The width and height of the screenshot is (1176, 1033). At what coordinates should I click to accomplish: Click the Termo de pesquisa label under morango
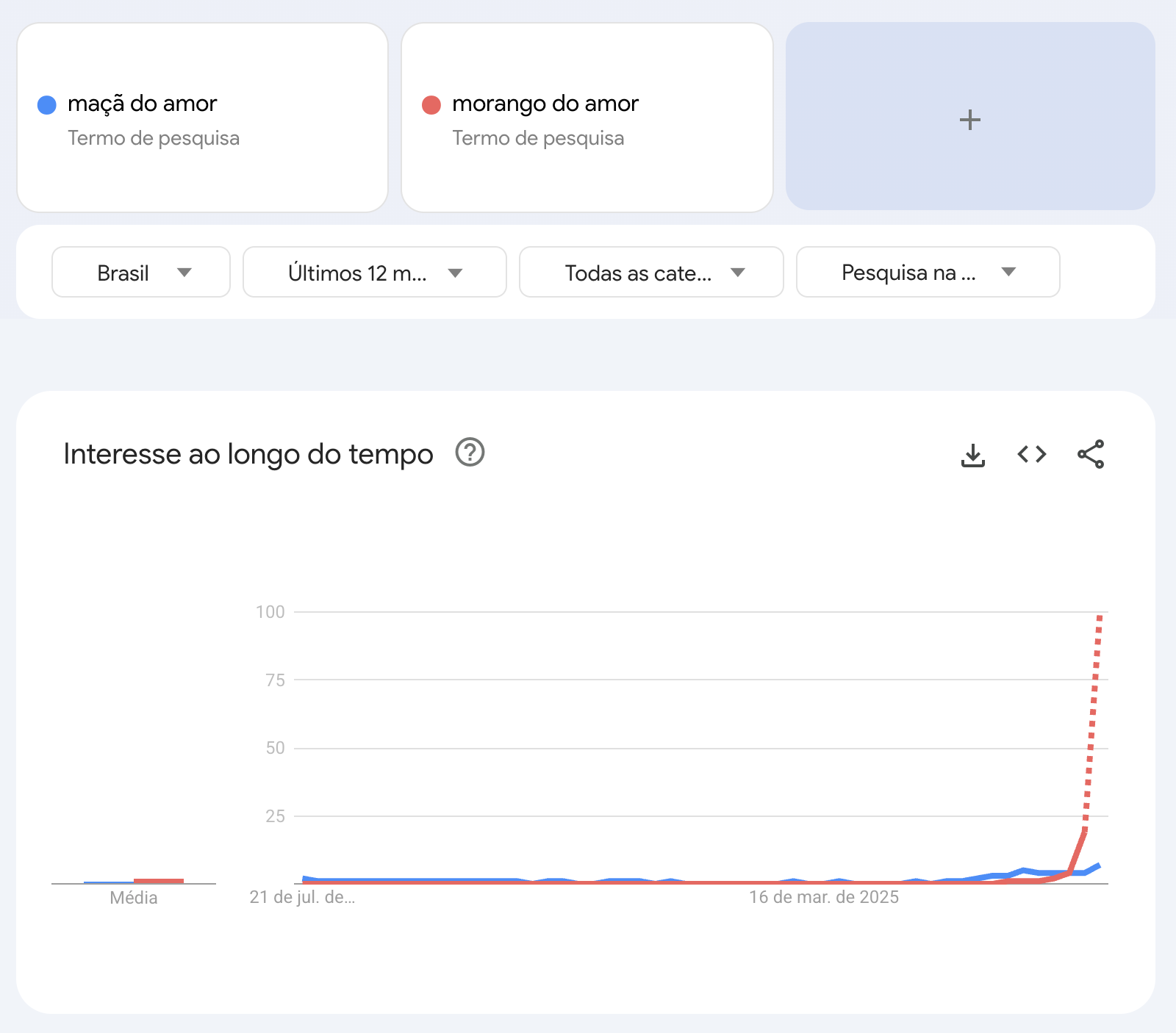point(538,138)
